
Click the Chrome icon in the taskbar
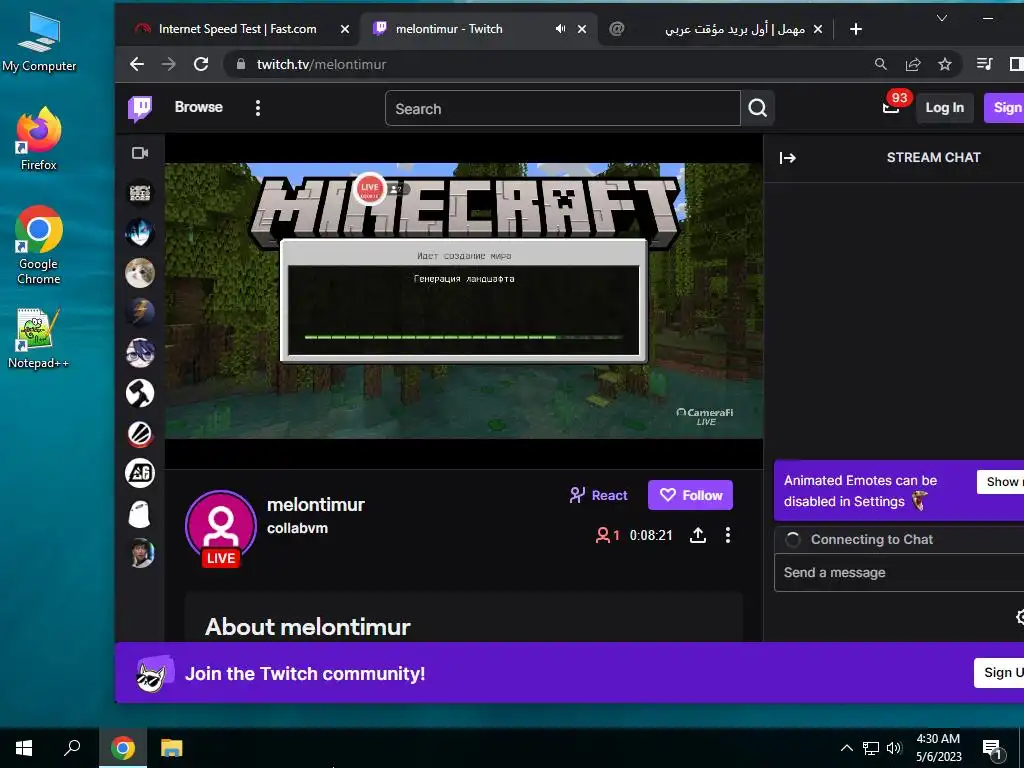point(122,748)
